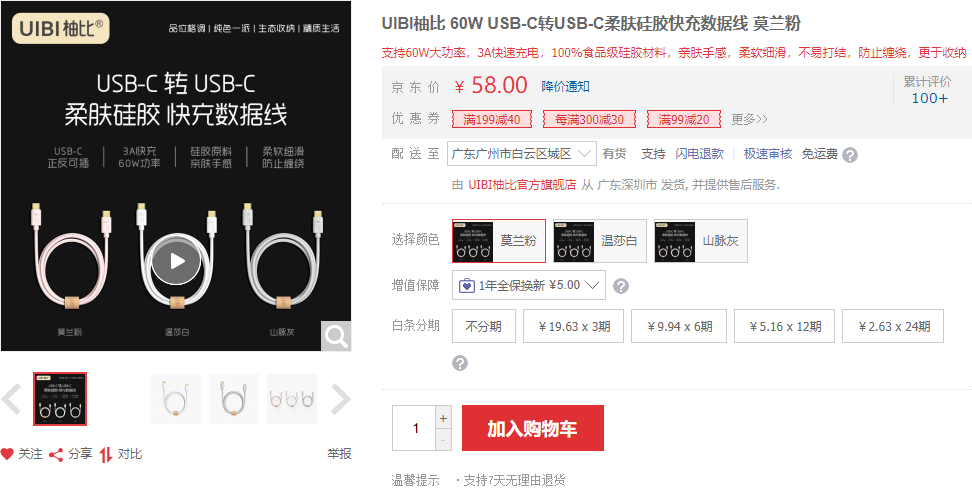Screen dimensions: 972x503
Task: Increase quantity with plus stepper
Action: (x=443, y=418)
